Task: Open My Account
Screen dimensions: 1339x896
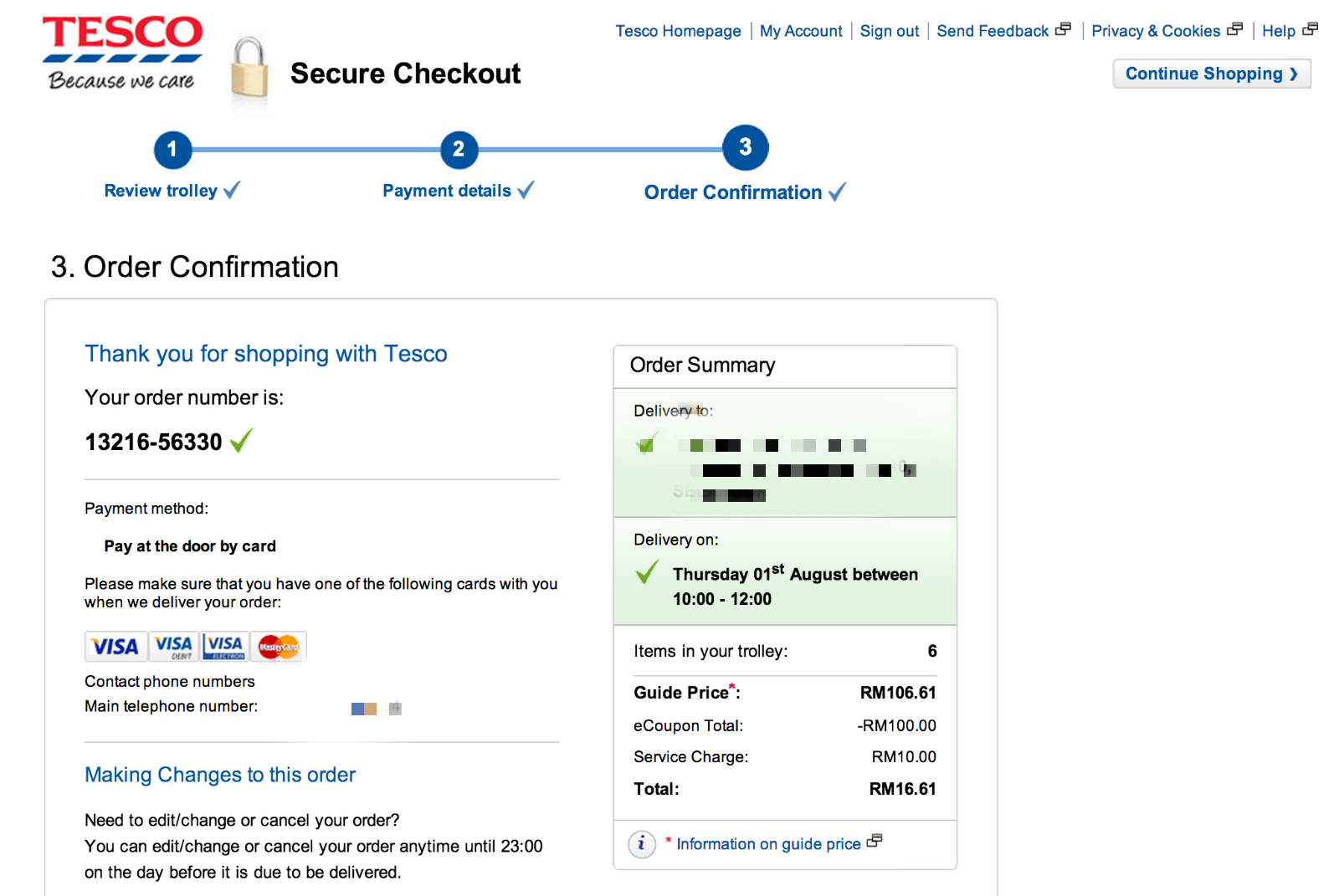Action: pyautogui.click(x=800, y=31)
